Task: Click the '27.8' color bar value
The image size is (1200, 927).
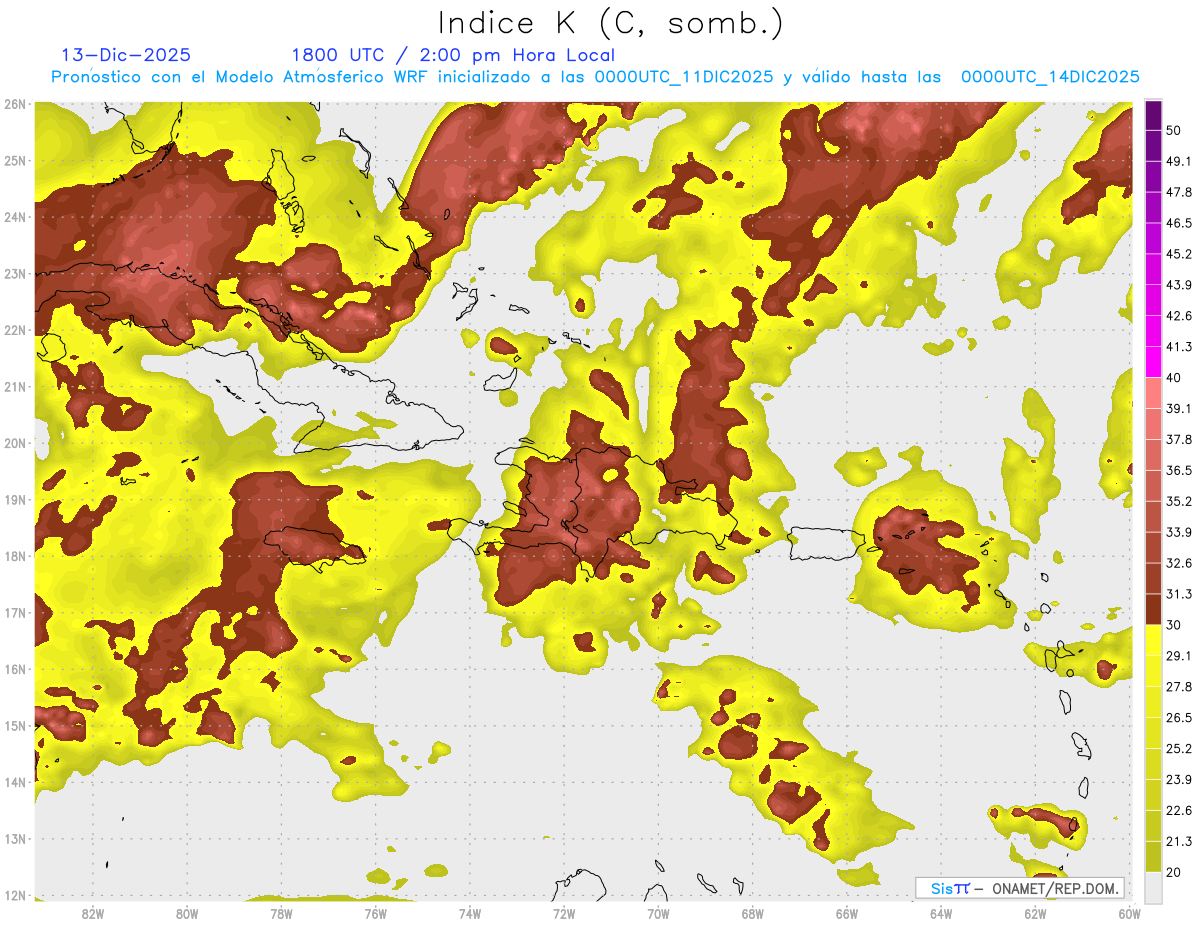Action: click(x=1179, y=686)
